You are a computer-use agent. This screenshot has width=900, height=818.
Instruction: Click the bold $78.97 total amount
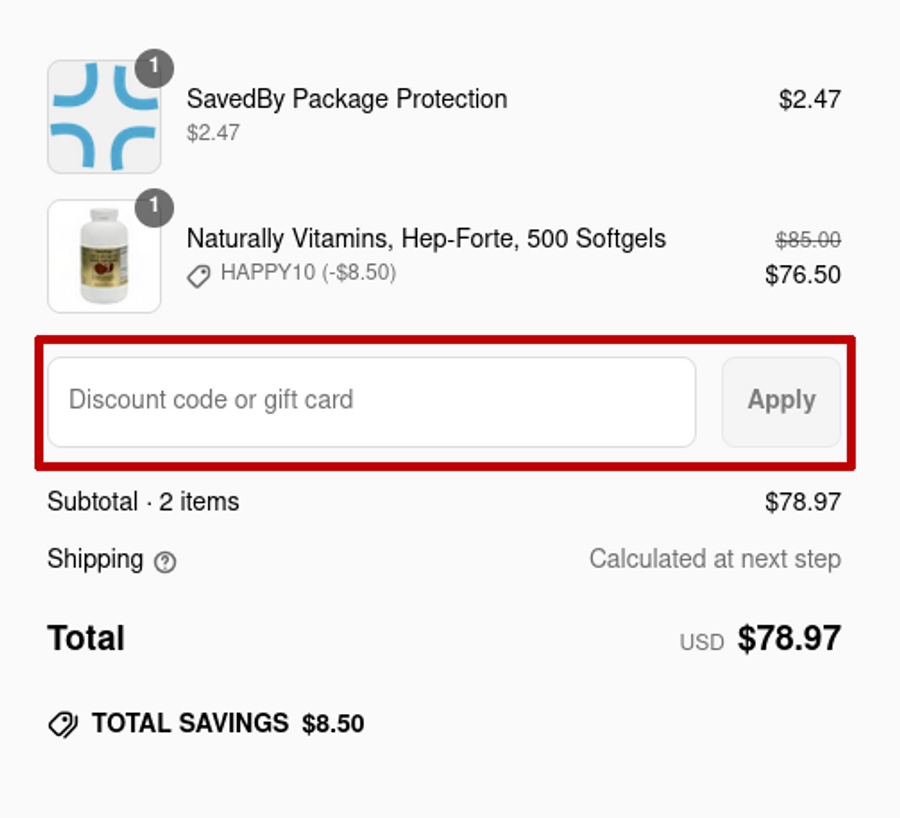click(789, 638)
